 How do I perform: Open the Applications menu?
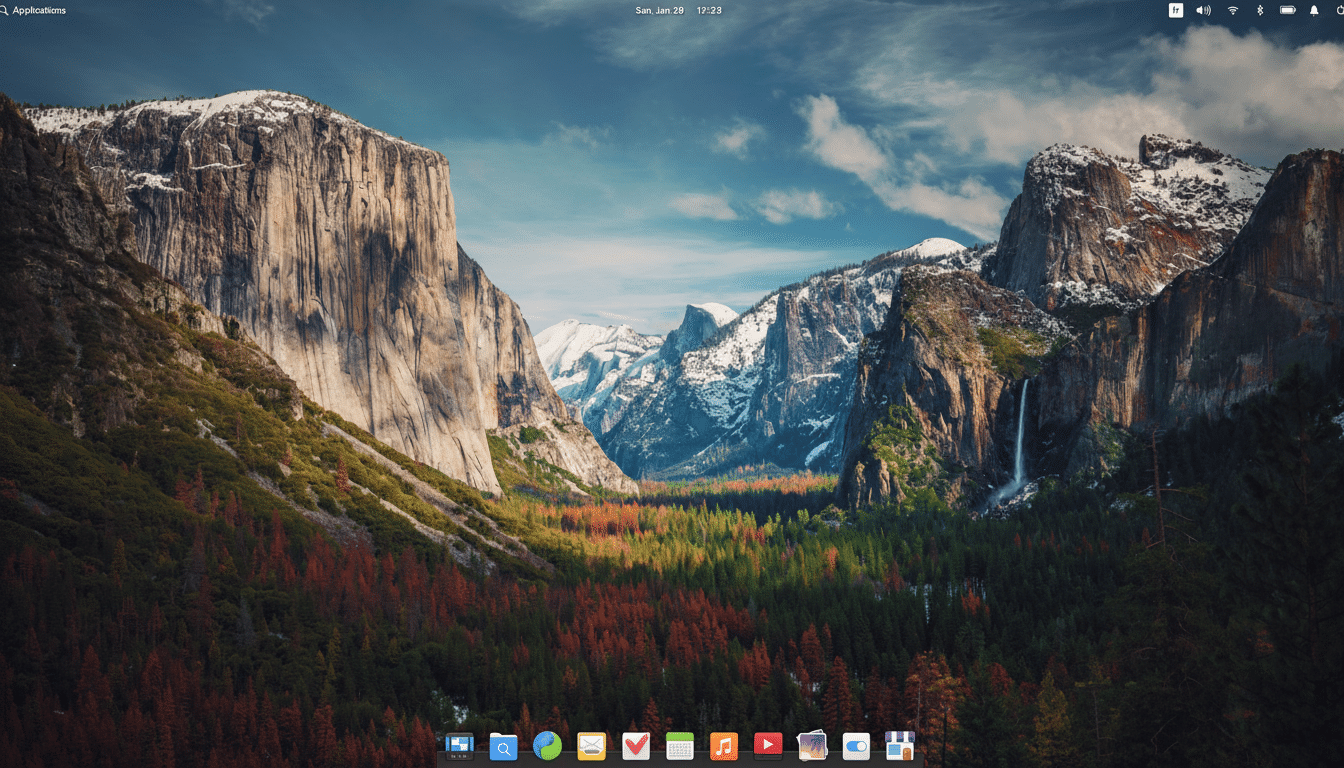pos(35,10)
